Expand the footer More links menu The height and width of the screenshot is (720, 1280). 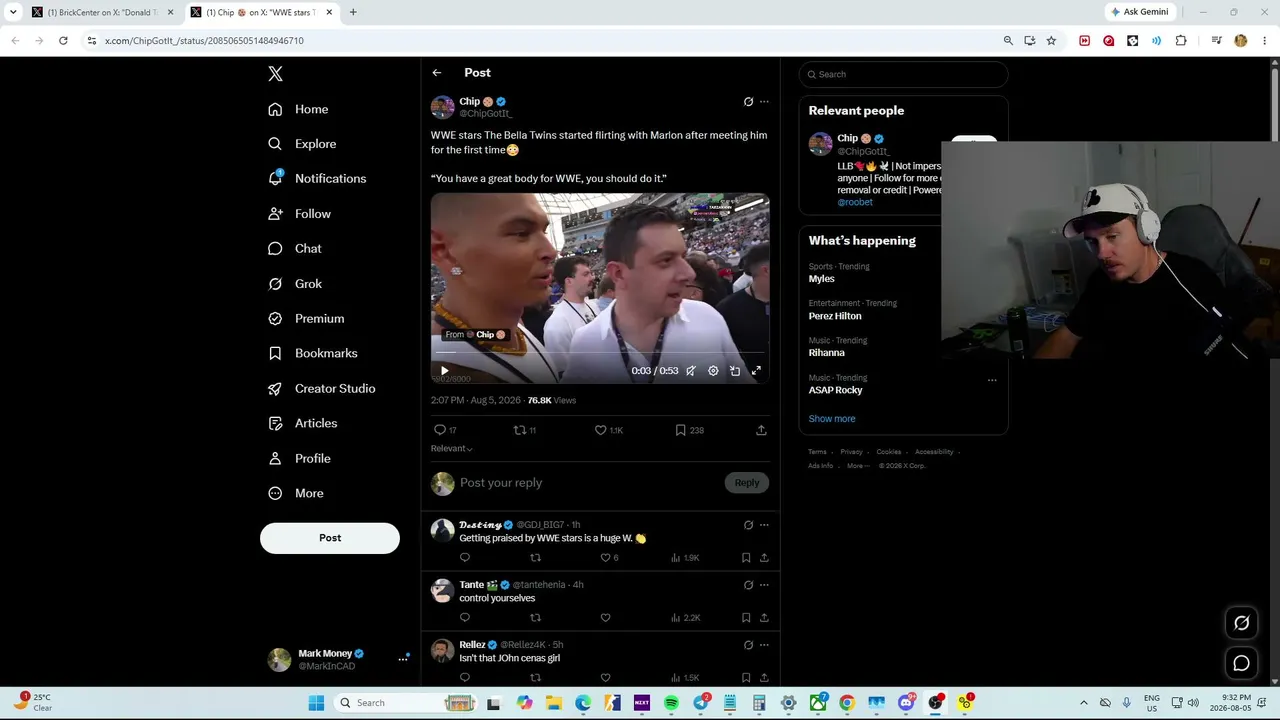point(857,466)
